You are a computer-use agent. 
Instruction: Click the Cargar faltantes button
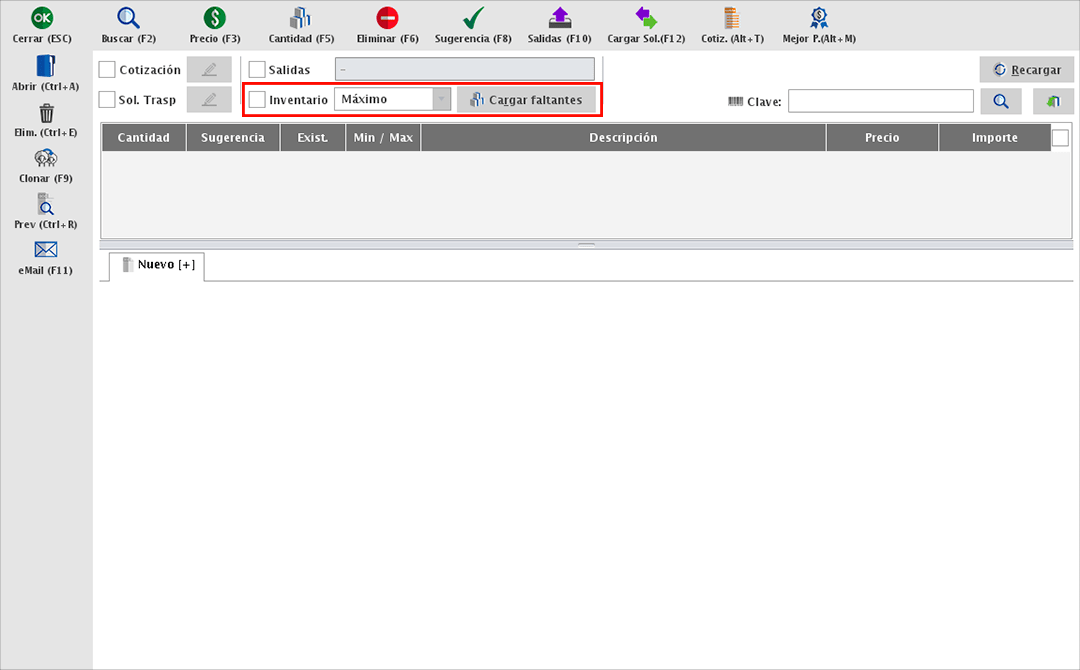[526, 100]
